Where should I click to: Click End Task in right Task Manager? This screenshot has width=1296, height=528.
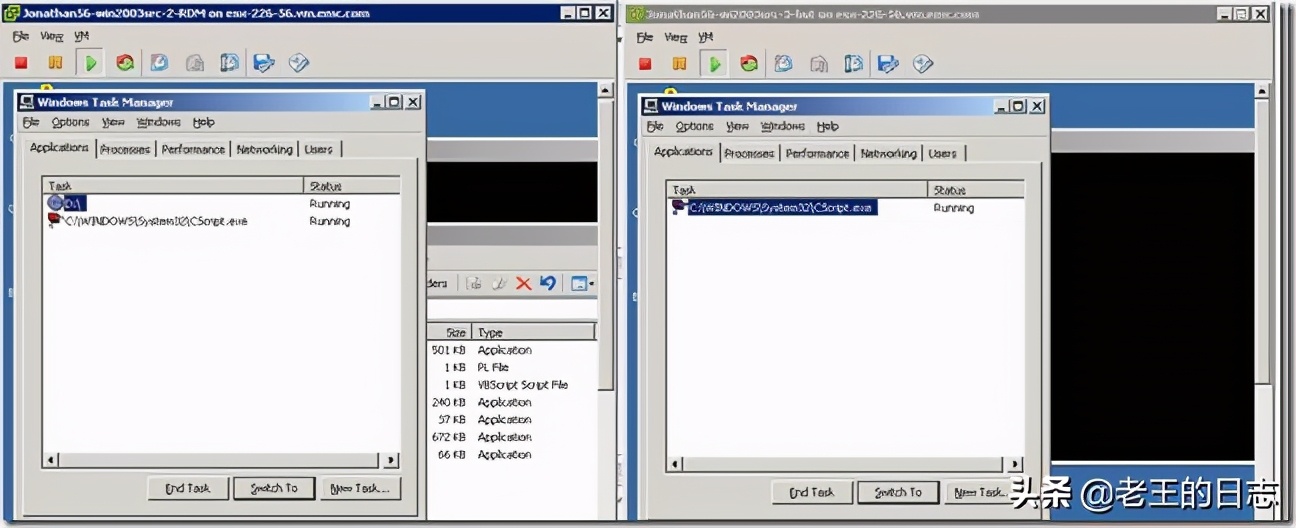[811, 492]
